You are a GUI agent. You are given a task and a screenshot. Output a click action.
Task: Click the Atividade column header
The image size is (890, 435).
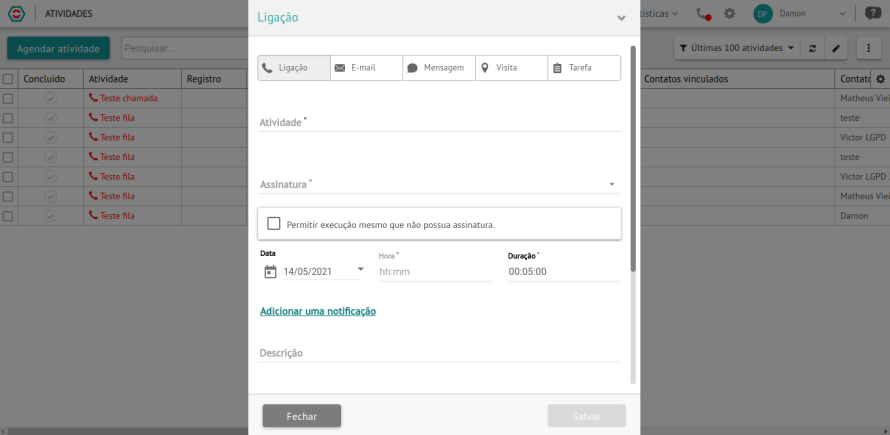[x=132, y=79]
